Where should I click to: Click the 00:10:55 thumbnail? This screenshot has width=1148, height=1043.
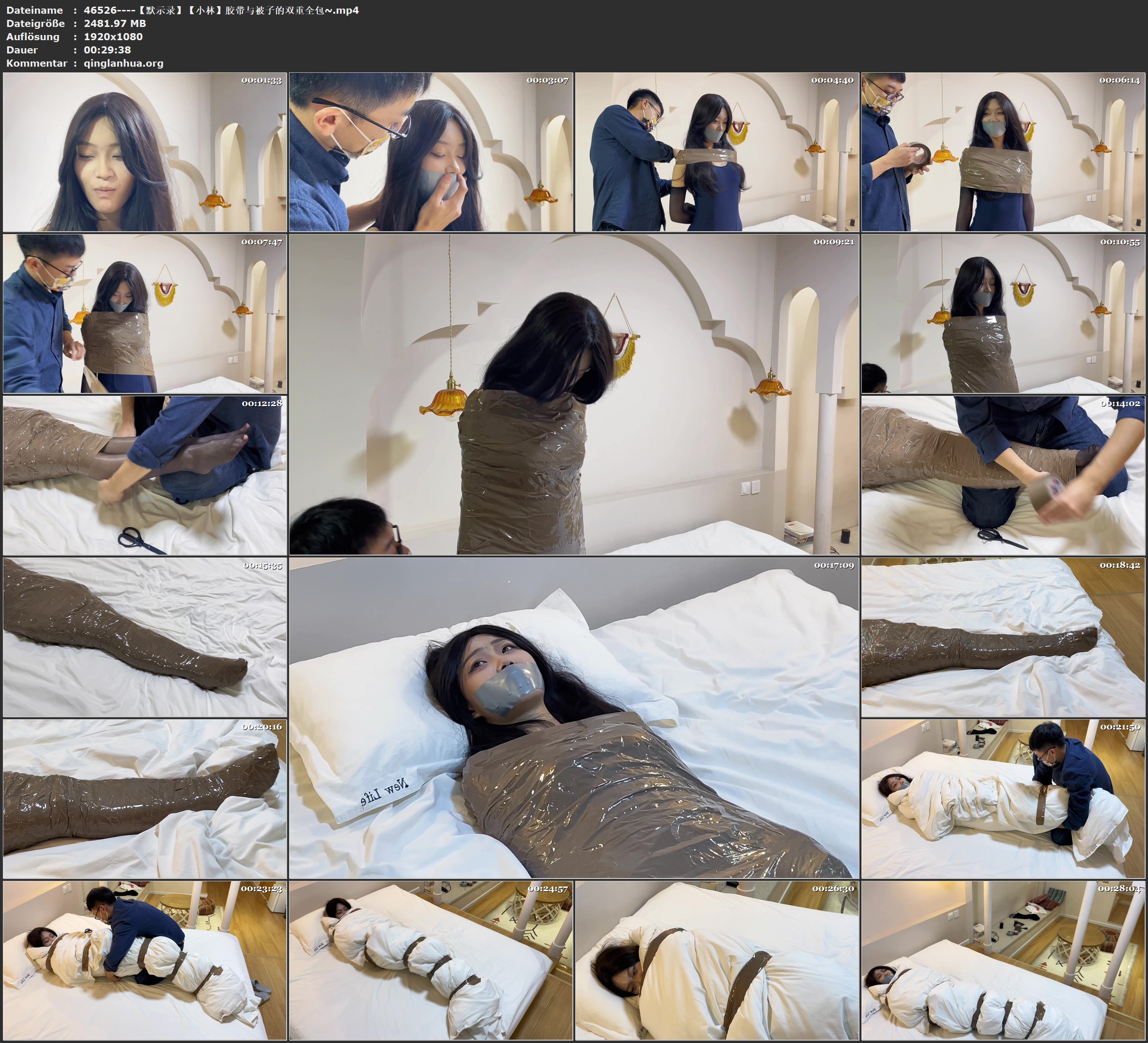pos(1003,313)
